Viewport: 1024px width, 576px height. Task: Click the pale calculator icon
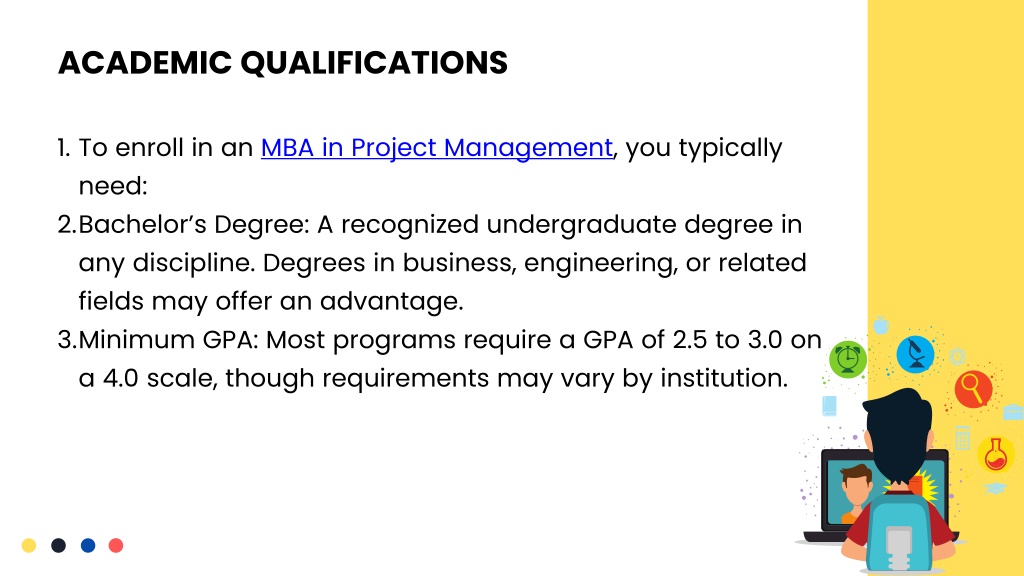[x=963, y=438]
